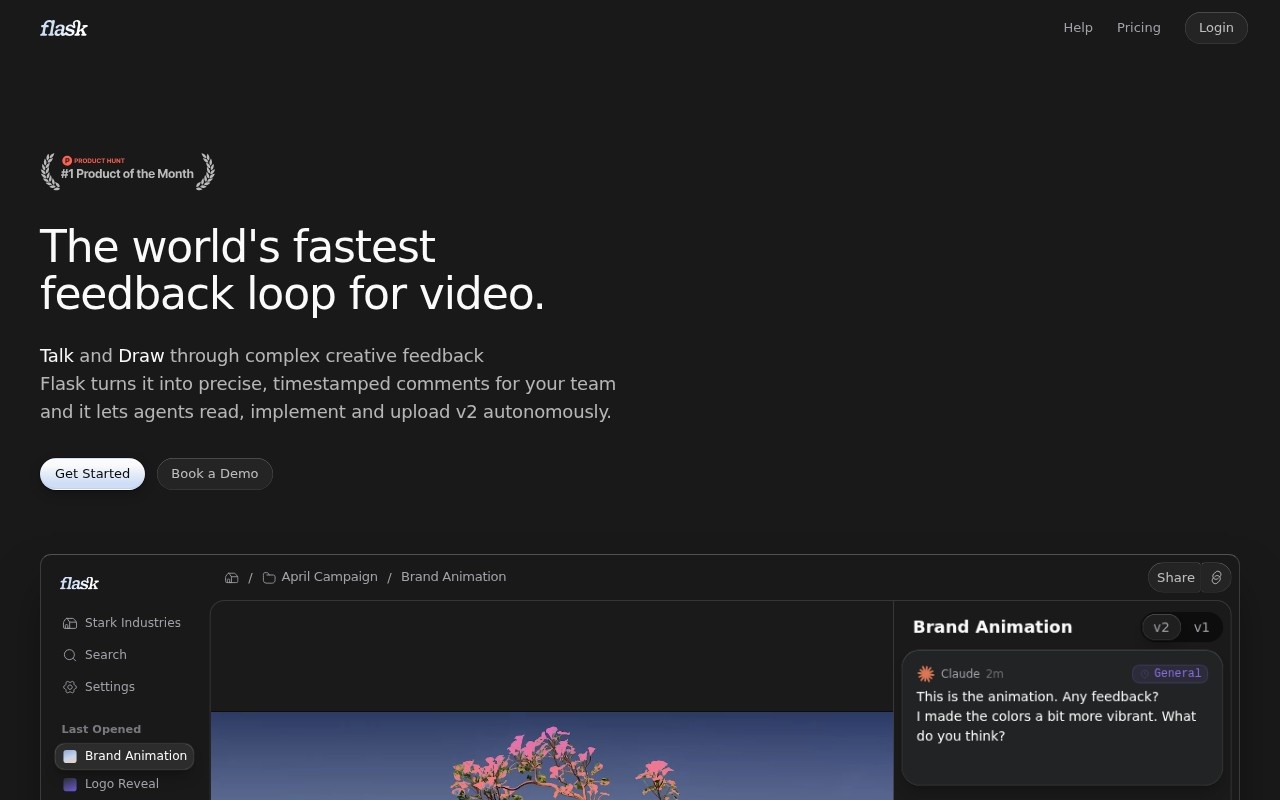Screen dimensions: 1280x800
Task: Click the Login button
Action: [x=1216, y=28]
